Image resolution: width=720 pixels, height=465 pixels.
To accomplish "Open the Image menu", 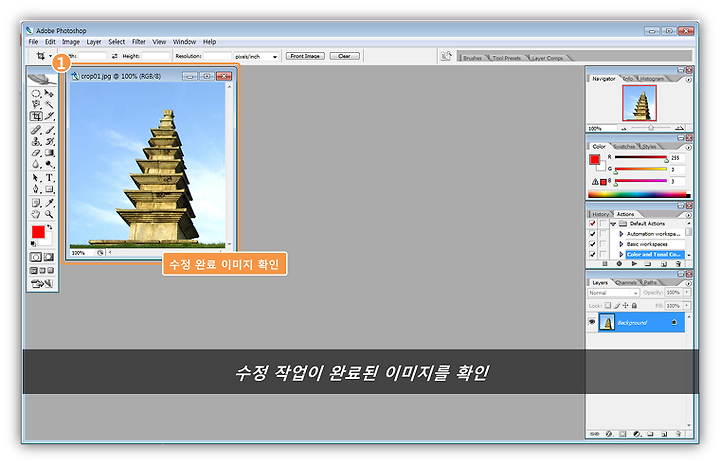I will [x=71, y=42].
